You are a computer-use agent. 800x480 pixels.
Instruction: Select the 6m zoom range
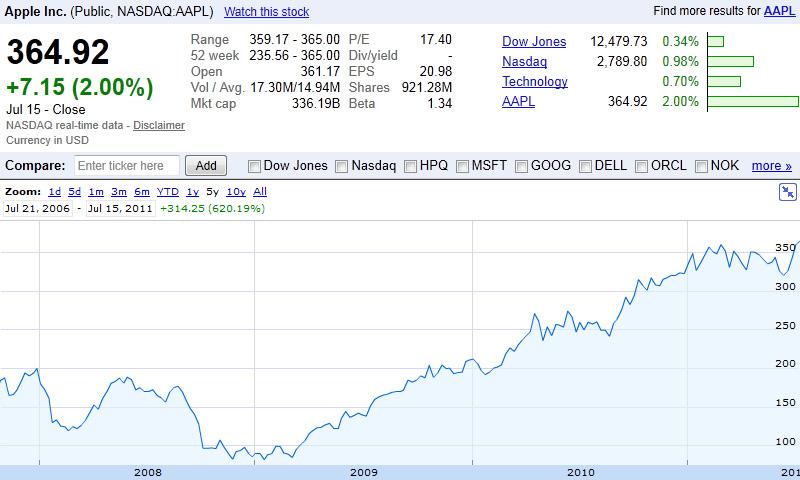142,192
